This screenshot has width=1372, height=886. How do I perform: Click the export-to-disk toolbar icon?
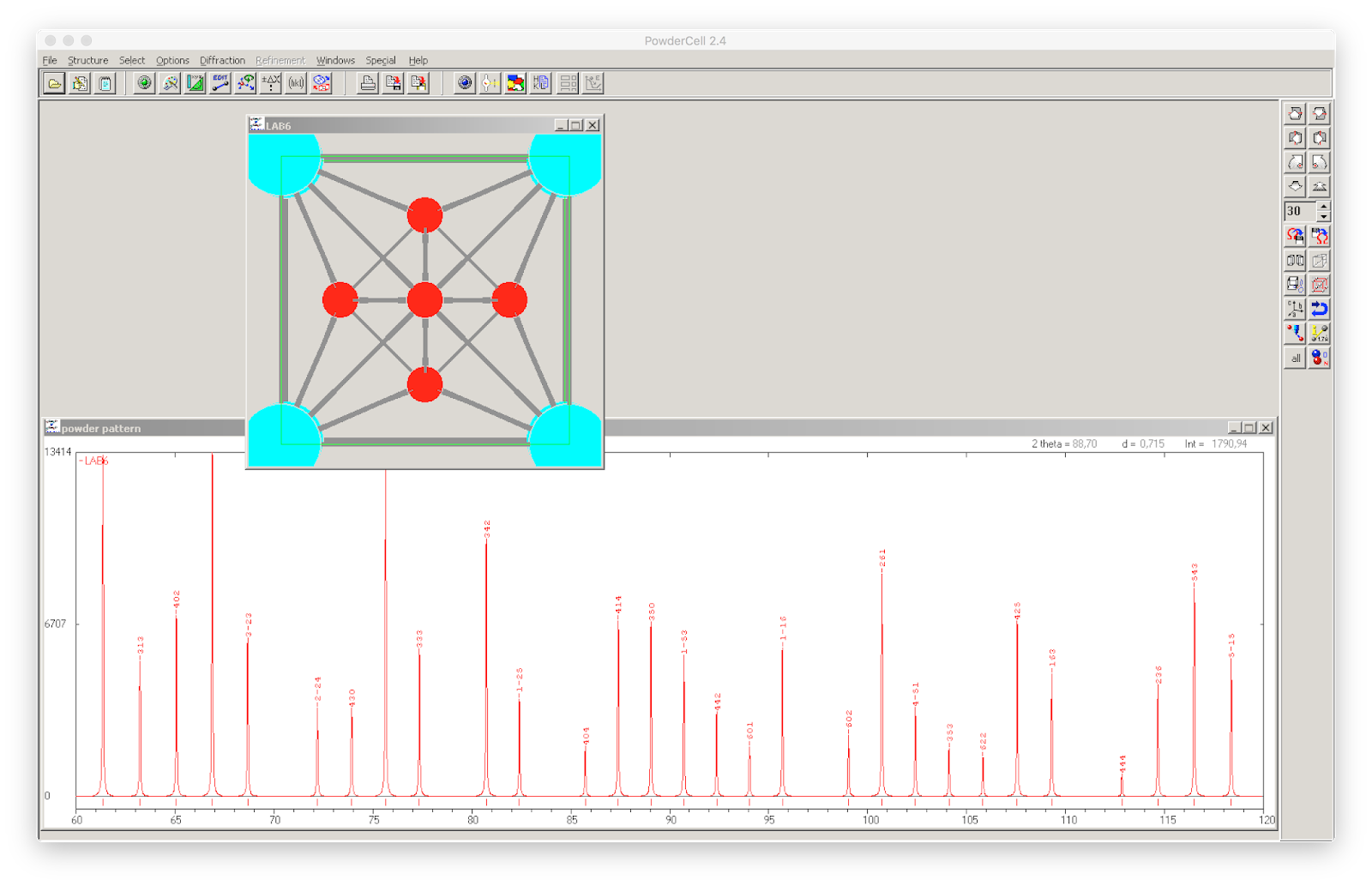[394, 83]
